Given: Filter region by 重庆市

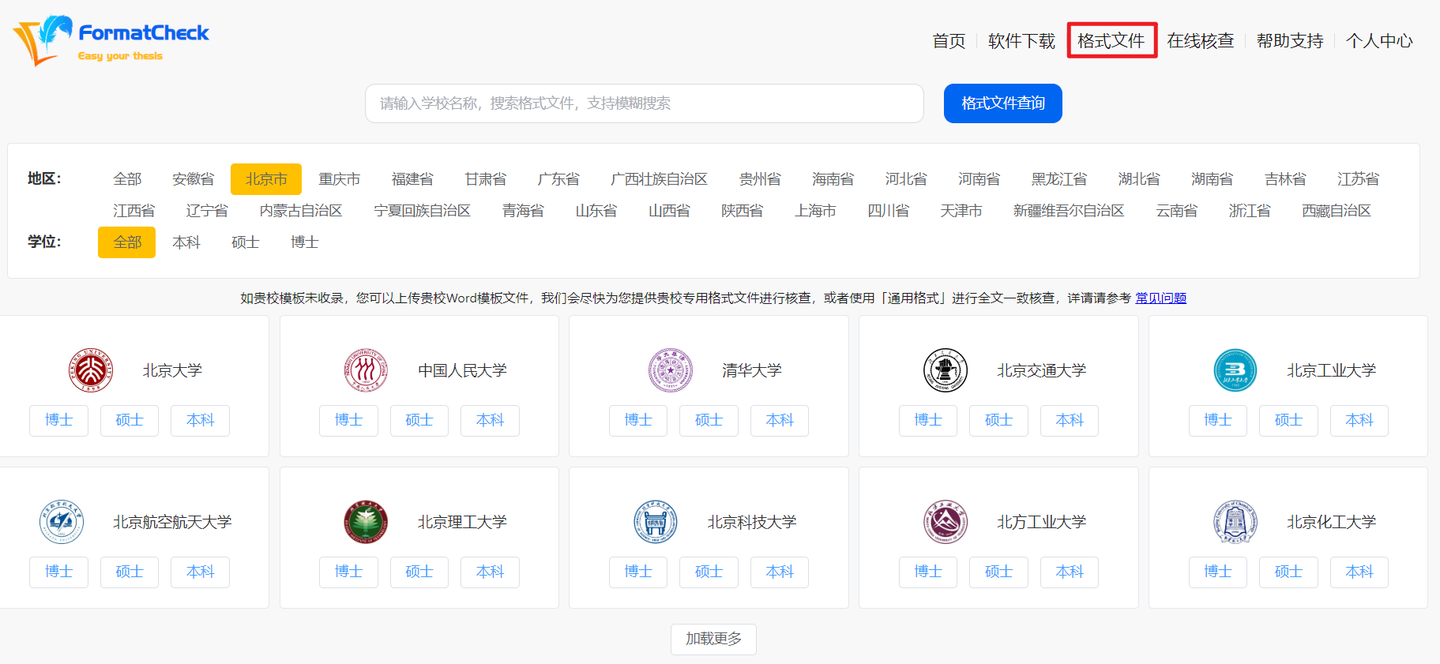Looking at the screenshot, I should [x=340, y=179].
